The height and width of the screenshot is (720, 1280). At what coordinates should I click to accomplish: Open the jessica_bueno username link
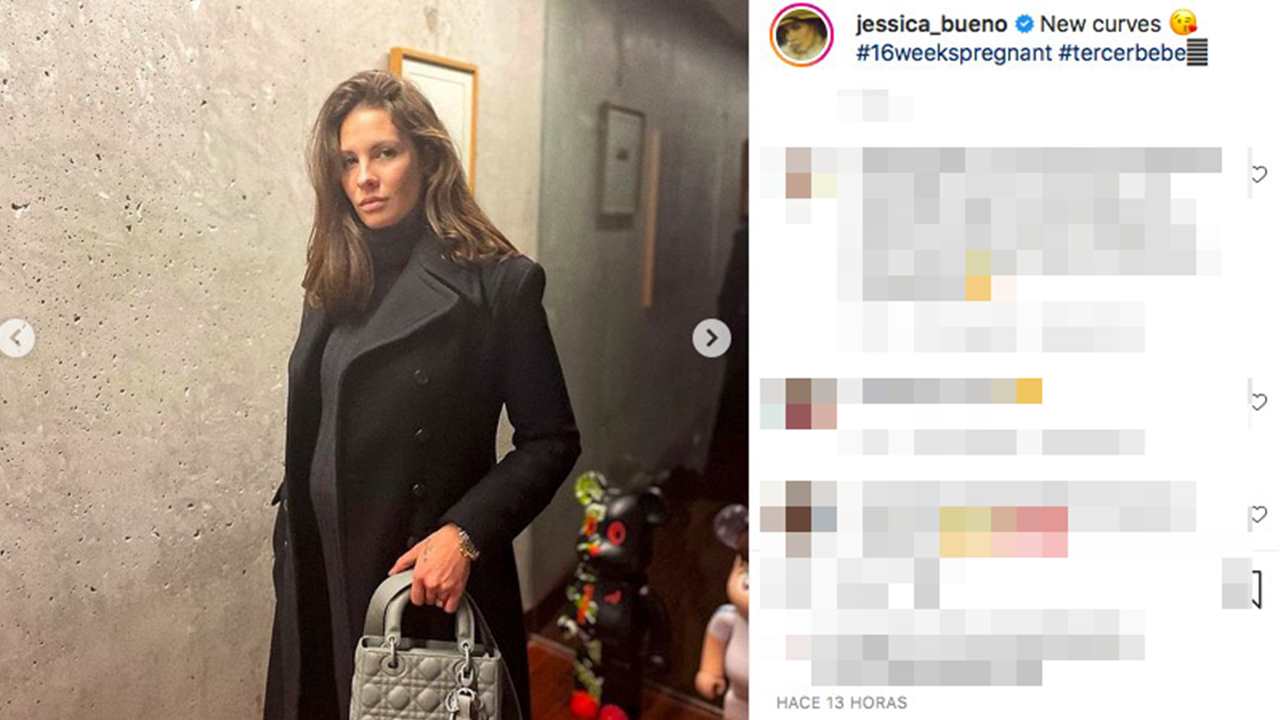click(x=933, y=24)
